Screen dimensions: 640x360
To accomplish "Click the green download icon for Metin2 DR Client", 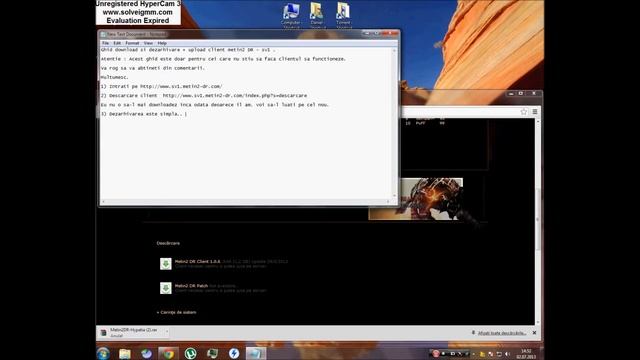I will [x=166, y=264].
